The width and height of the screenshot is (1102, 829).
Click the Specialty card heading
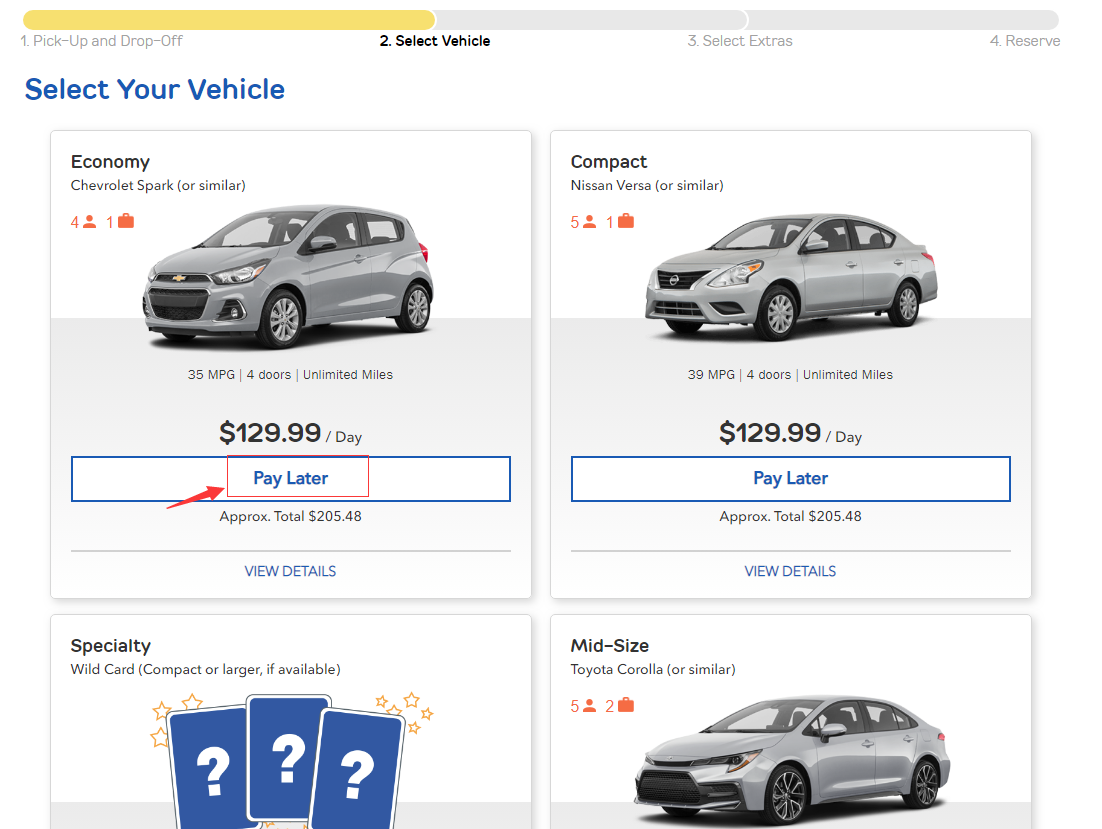111,646
